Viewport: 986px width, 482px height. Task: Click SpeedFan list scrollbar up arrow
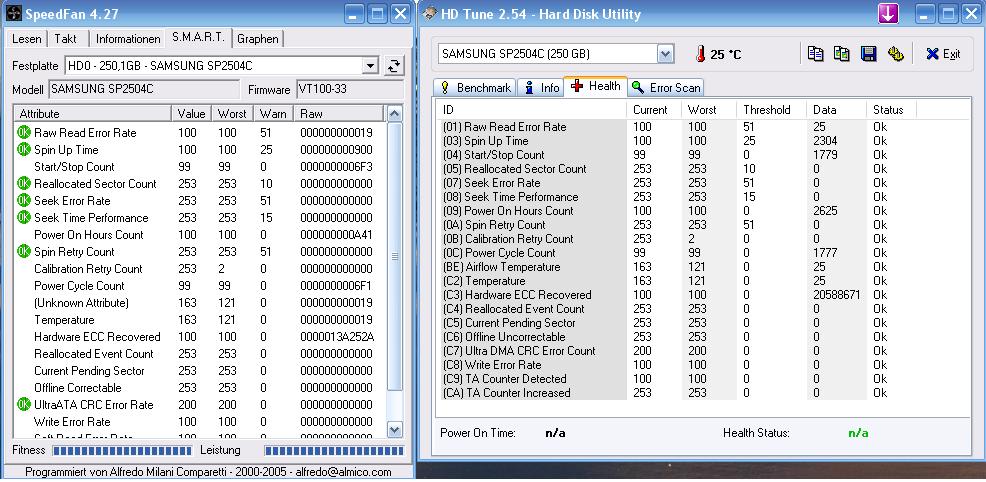pos(394,114)
